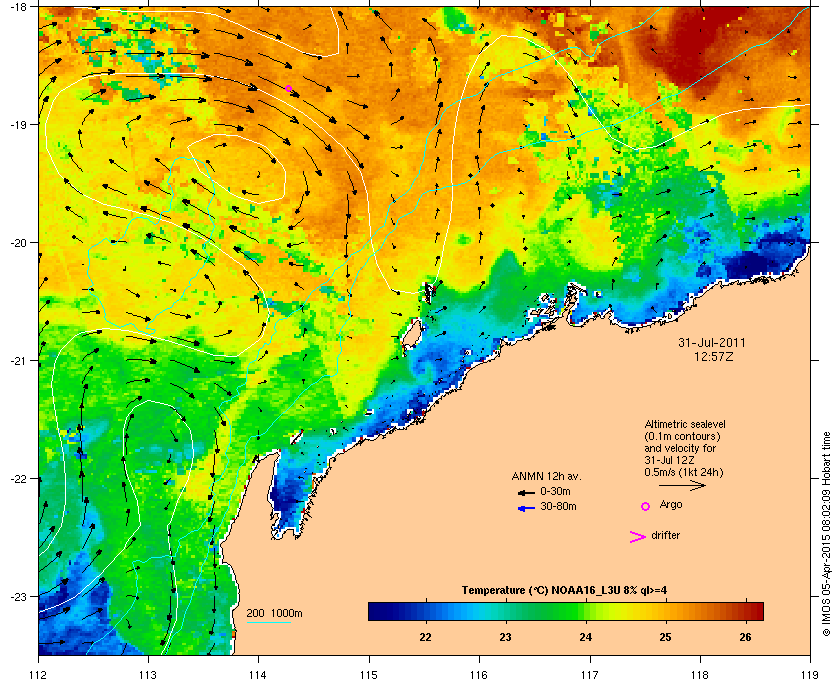The image size is (840, 680).
Task: Click the '200 1000m' isobath label
Action: point(274,614)
